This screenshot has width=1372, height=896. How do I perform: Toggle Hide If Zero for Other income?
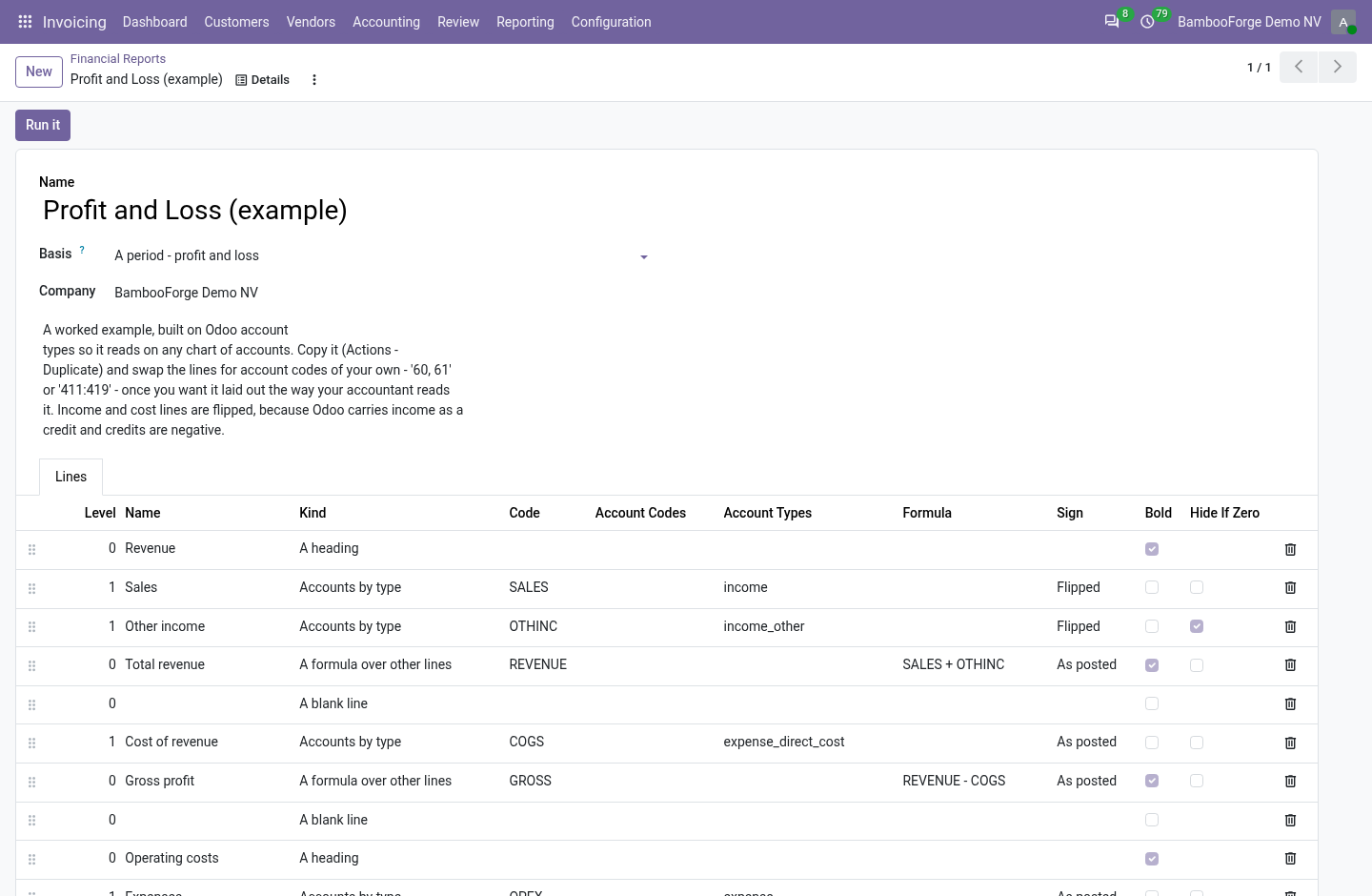pos(1197,626)
